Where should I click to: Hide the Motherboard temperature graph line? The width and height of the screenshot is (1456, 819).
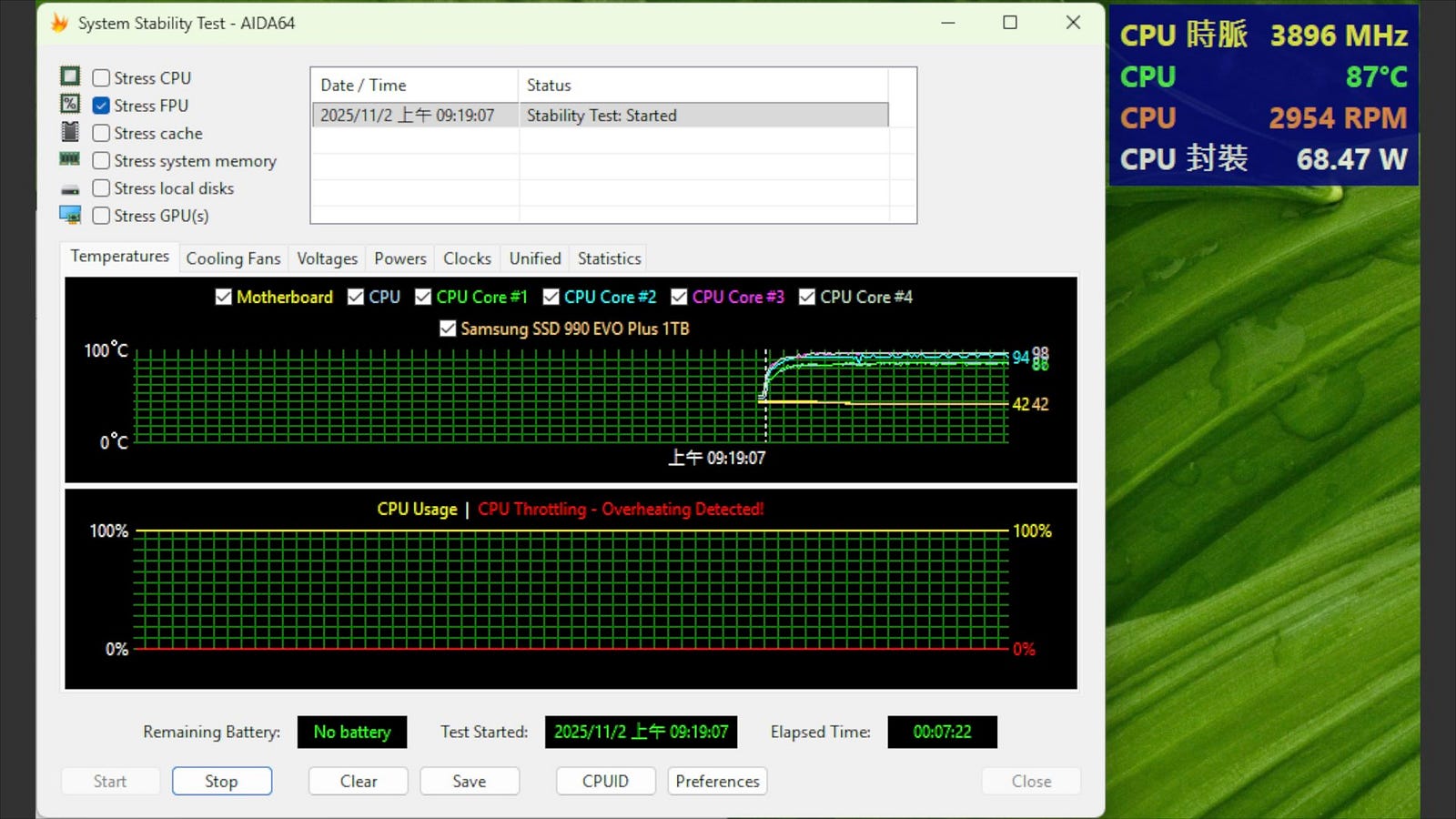tap(223, 297)
